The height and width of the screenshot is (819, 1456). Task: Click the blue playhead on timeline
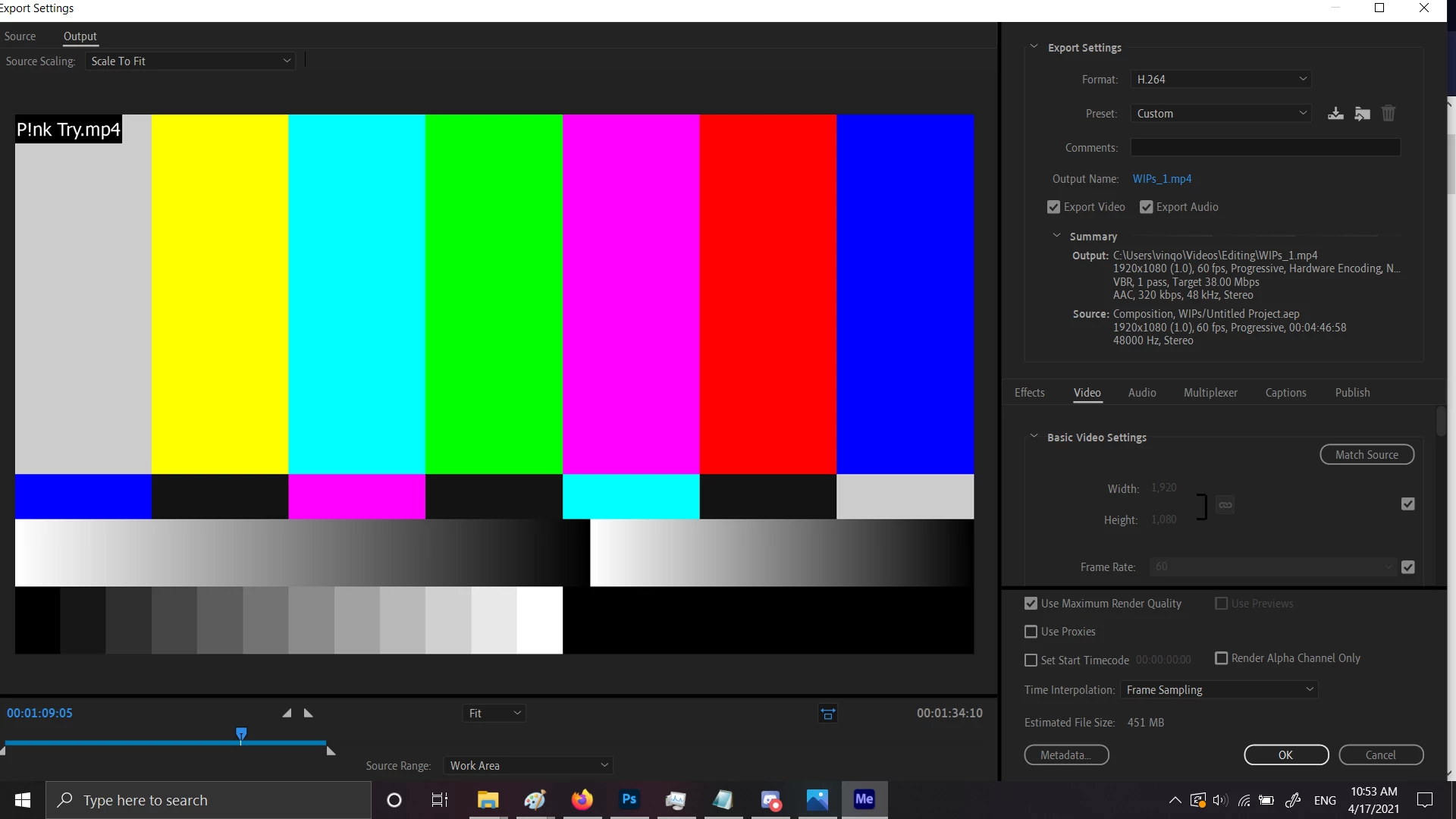click(x=241, y=733)
